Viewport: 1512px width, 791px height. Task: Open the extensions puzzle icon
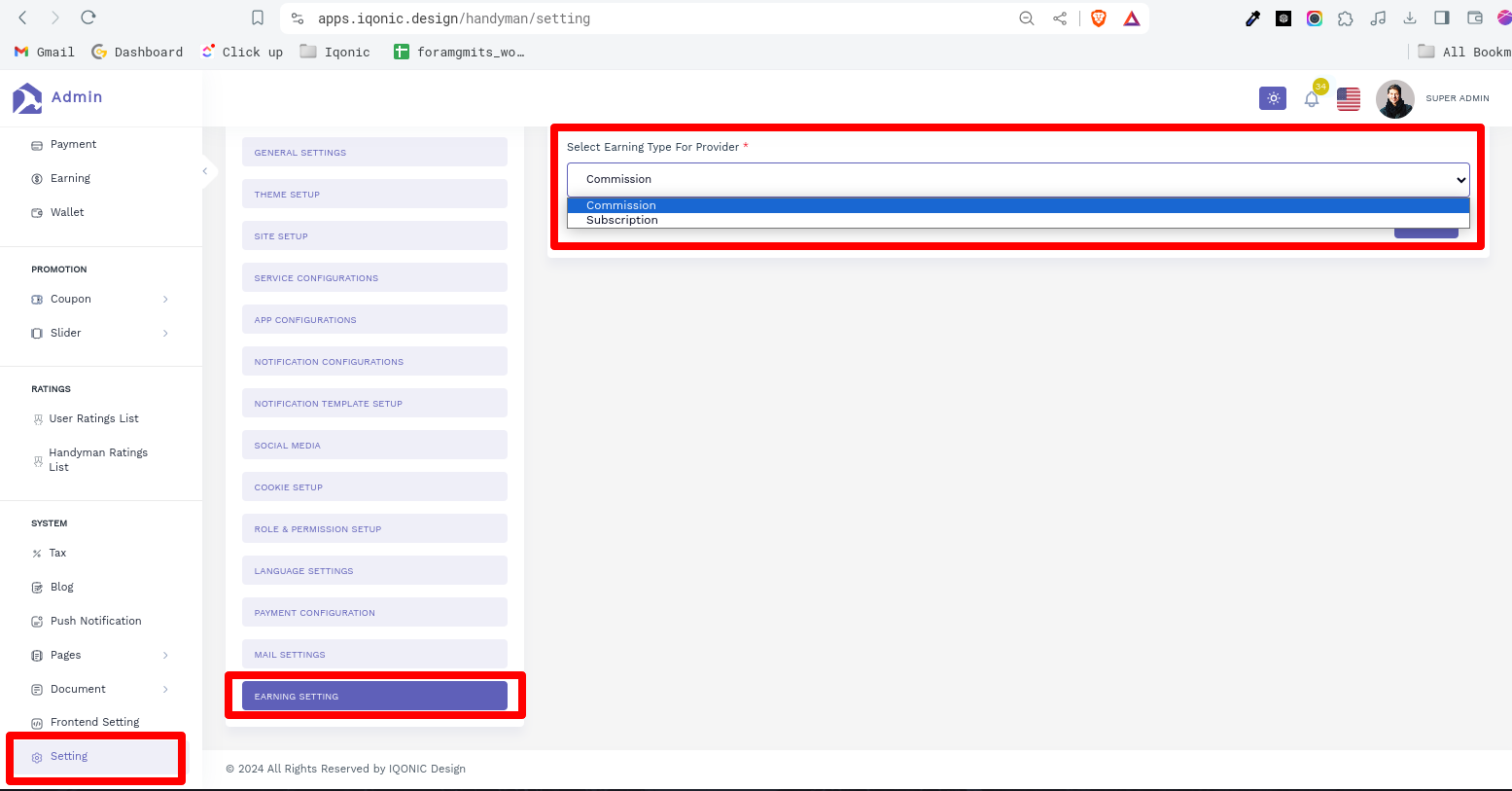[x=1346, y=18]
